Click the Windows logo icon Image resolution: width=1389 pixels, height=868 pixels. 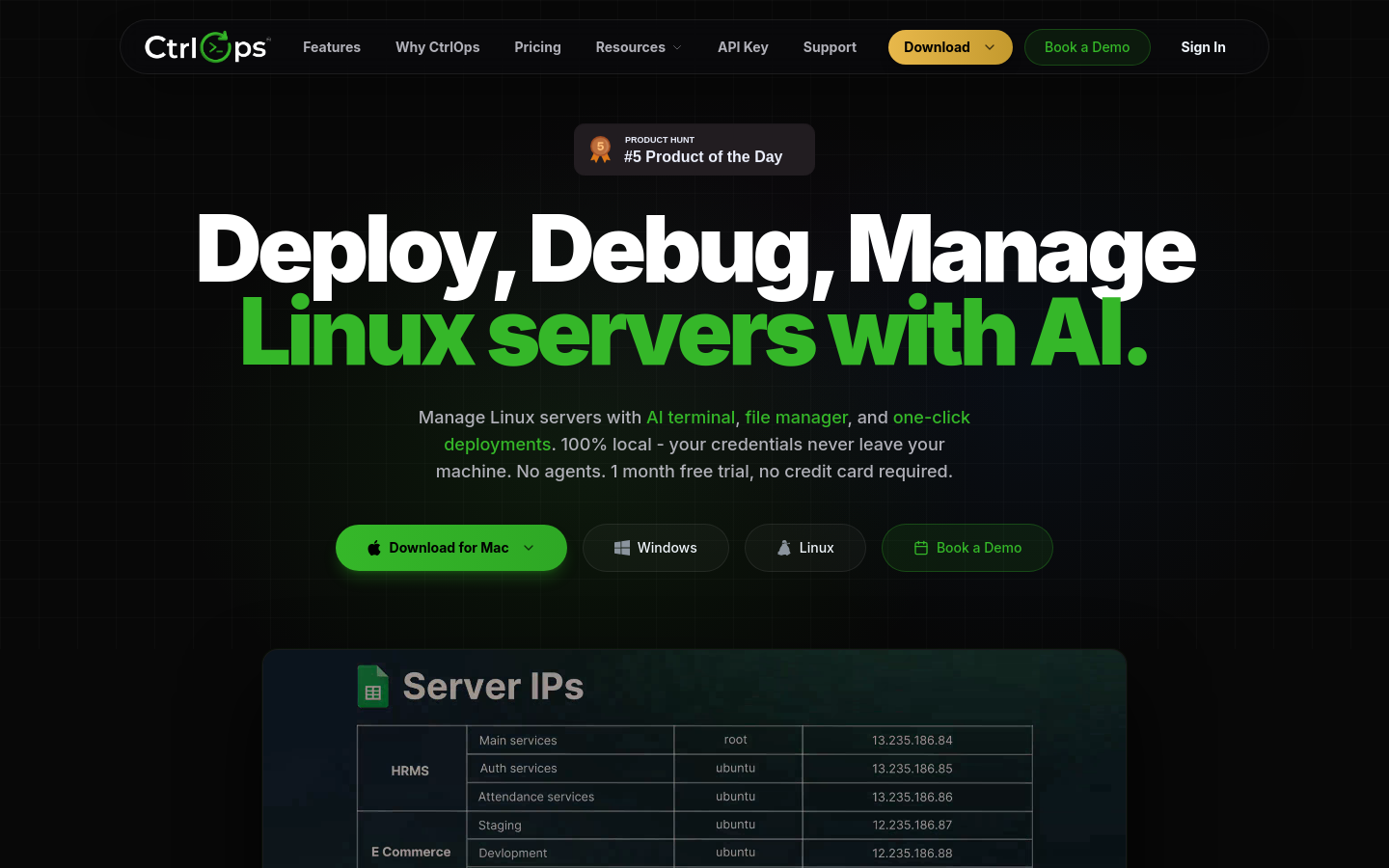click(x=622, y=548)
